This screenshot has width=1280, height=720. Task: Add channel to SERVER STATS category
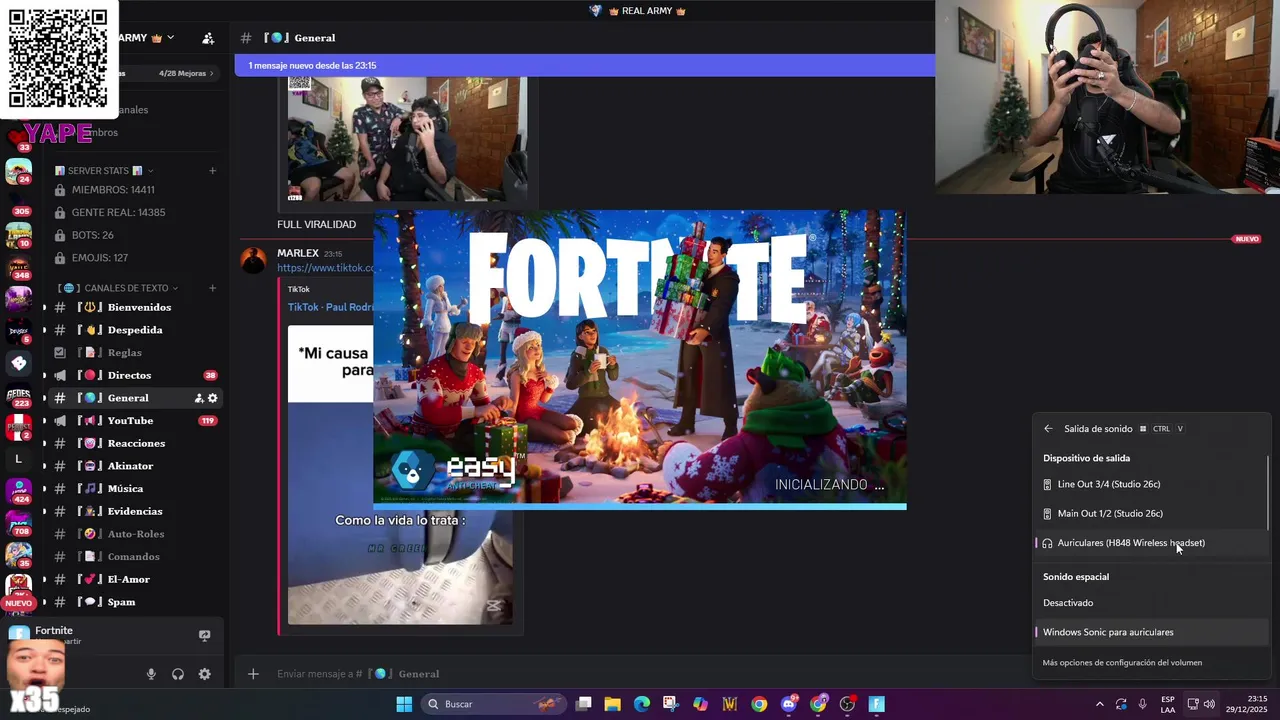click(x=212, y=171)
